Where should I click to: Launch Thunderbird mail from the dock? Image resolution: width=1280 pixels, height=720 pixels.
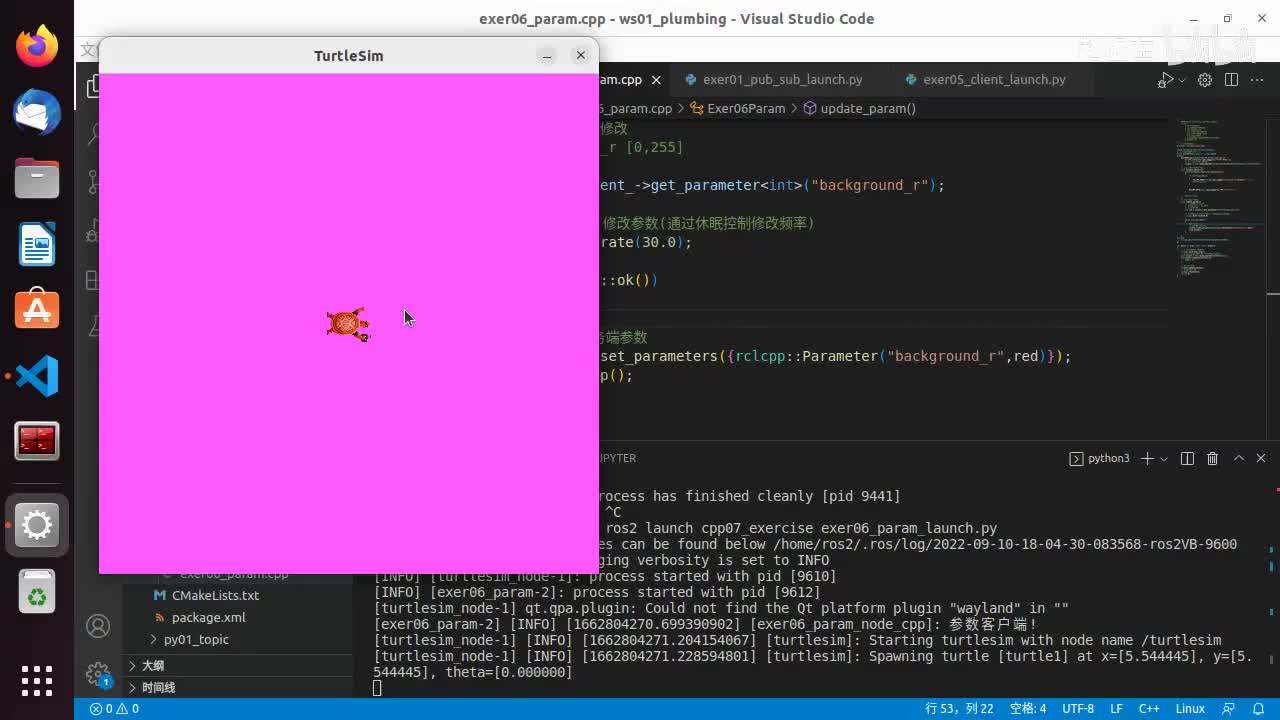[x=37, y=112]
